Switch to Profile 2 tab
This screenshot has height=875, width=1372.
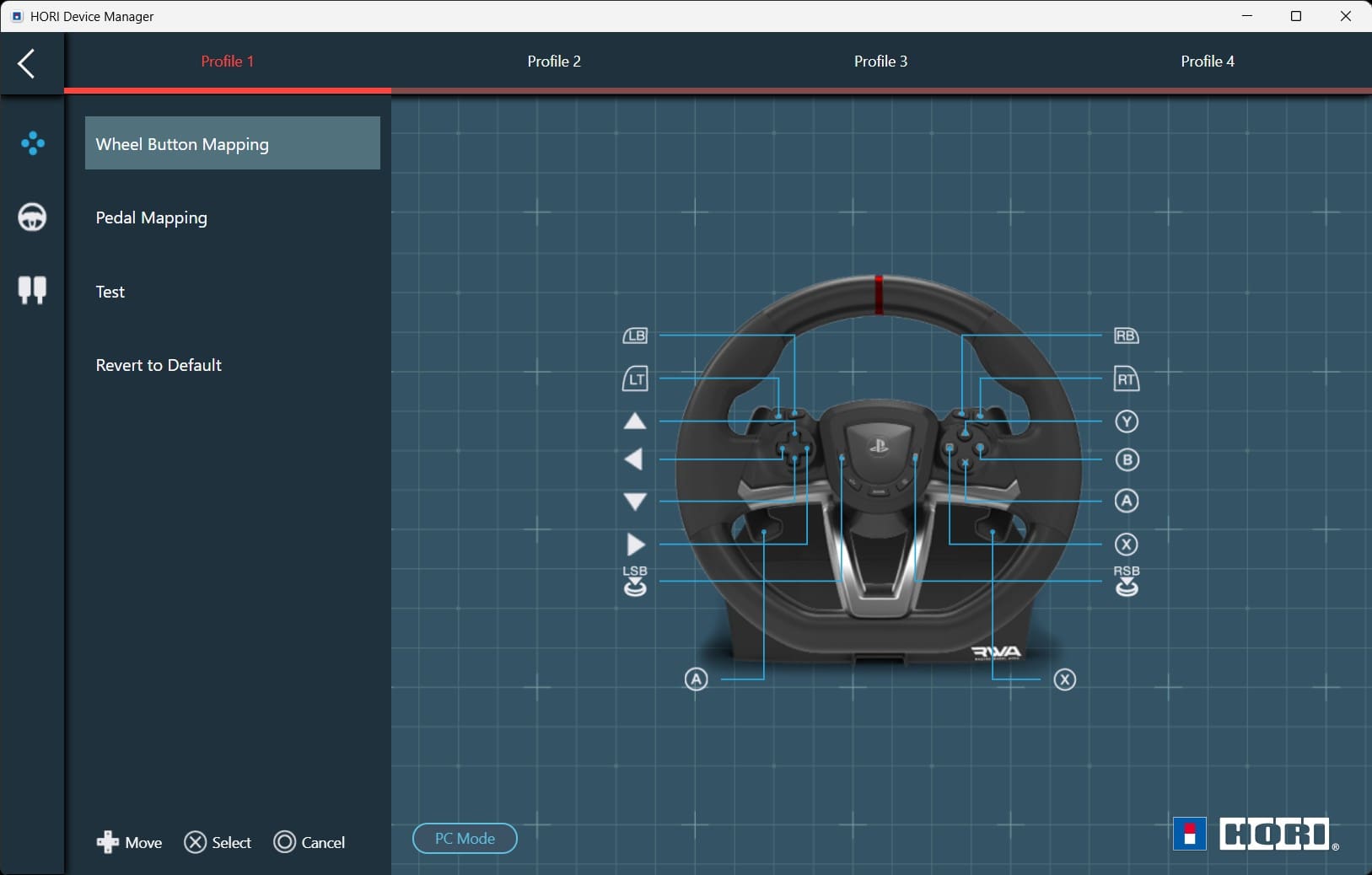(x=554, y=62)
